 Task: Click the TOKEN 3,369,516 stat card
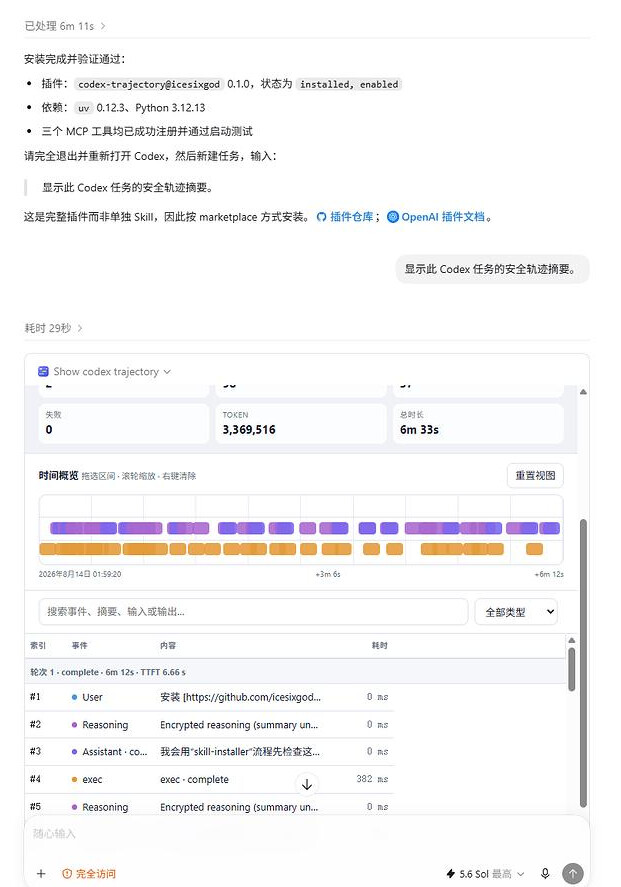301,423
